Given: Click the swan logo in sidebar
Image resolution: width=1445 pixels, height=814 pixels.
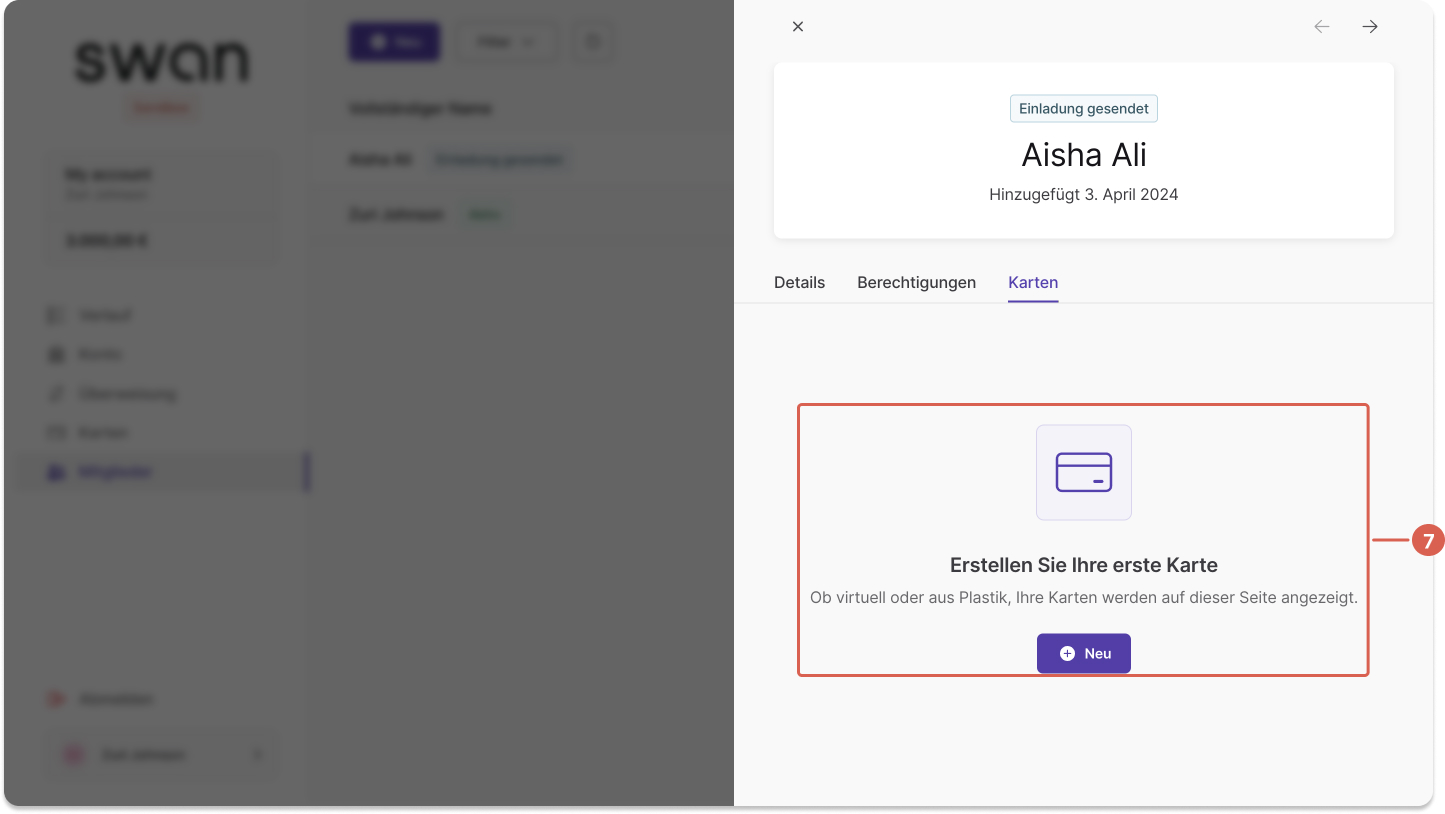Looking at the screenshot, I should coord(161,62).
